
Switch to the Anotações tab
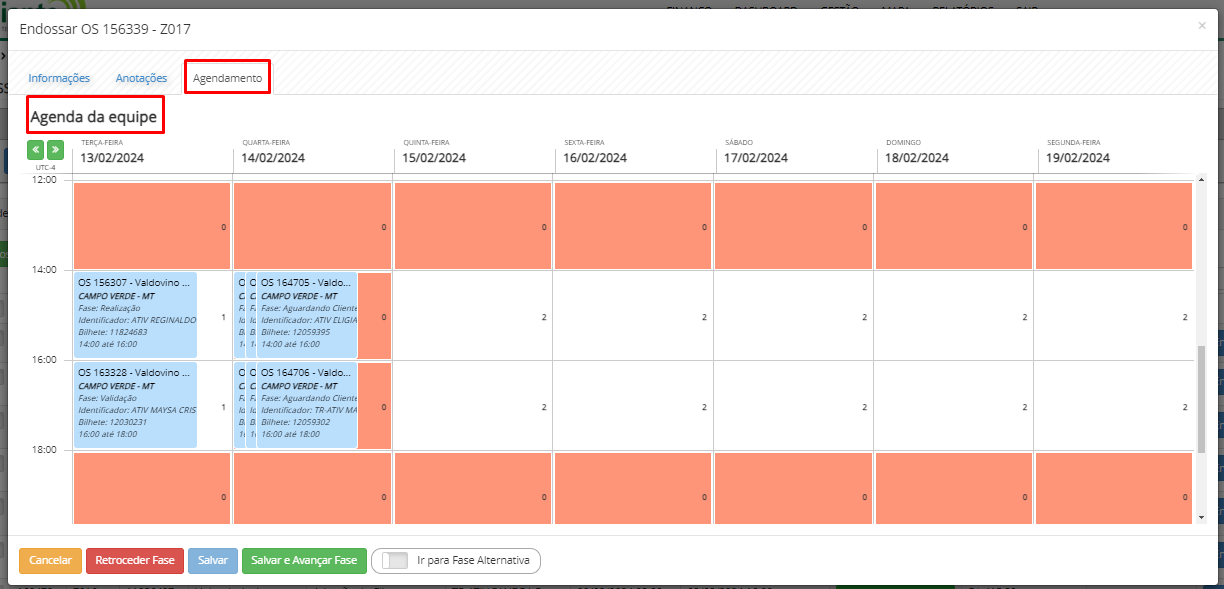pyautogui.click(x=141, y=78)
